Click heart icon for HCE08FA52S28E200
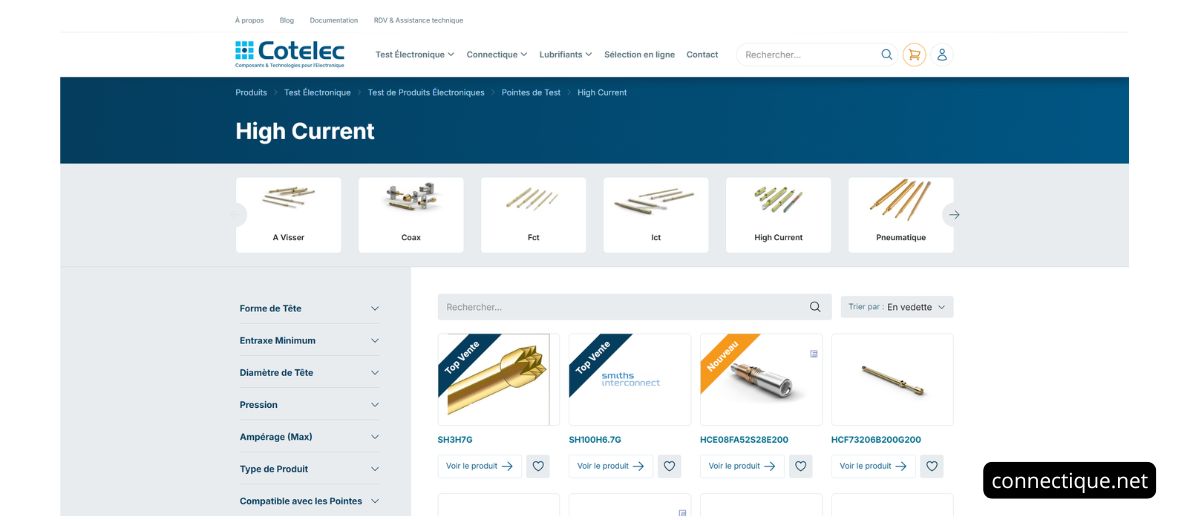1200x520 pixels. [800, 466]
